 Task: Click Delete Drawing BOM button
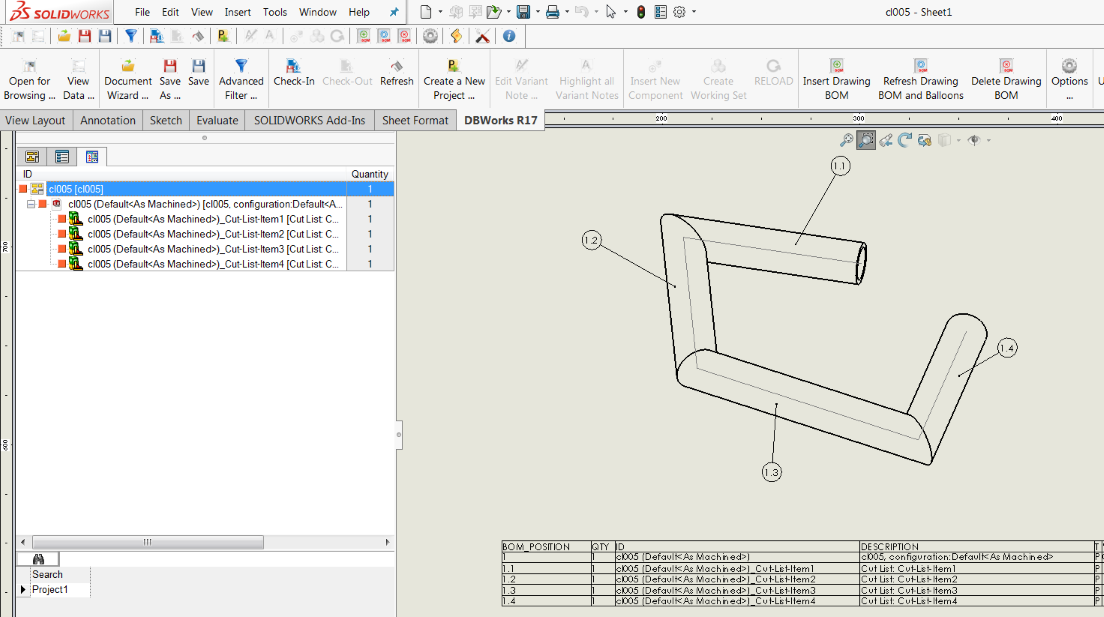pos(1006,79)
